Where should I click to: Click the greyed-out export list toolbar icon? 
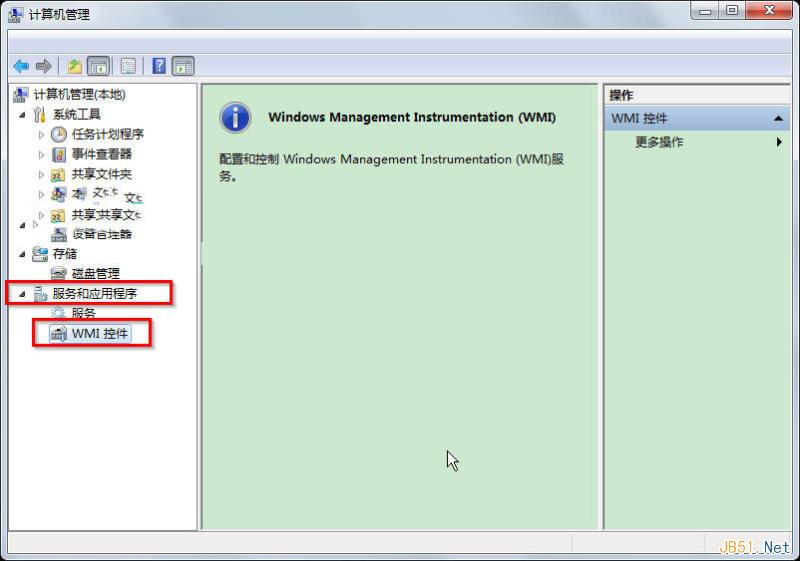click(128, 66)
